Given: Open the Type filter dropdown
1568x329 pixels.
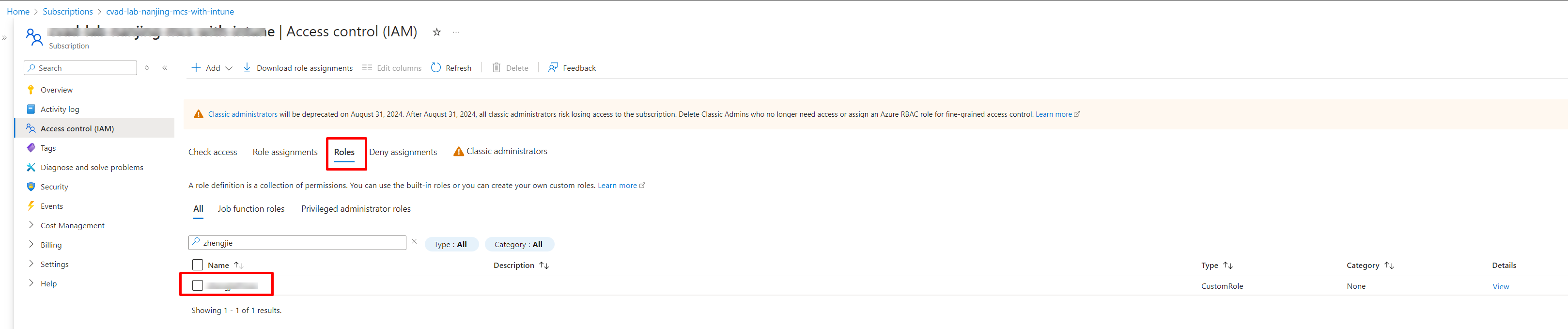Looking at the screenshot, I should (x=450, y=244).
